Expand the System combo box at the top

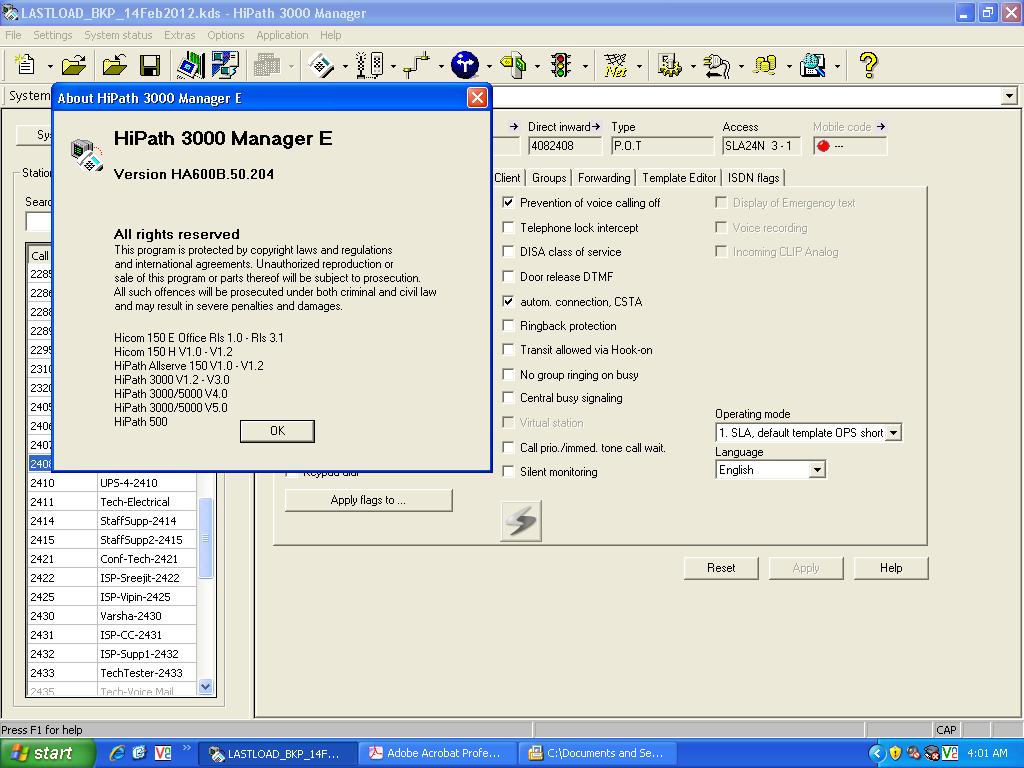[1008, 96]
